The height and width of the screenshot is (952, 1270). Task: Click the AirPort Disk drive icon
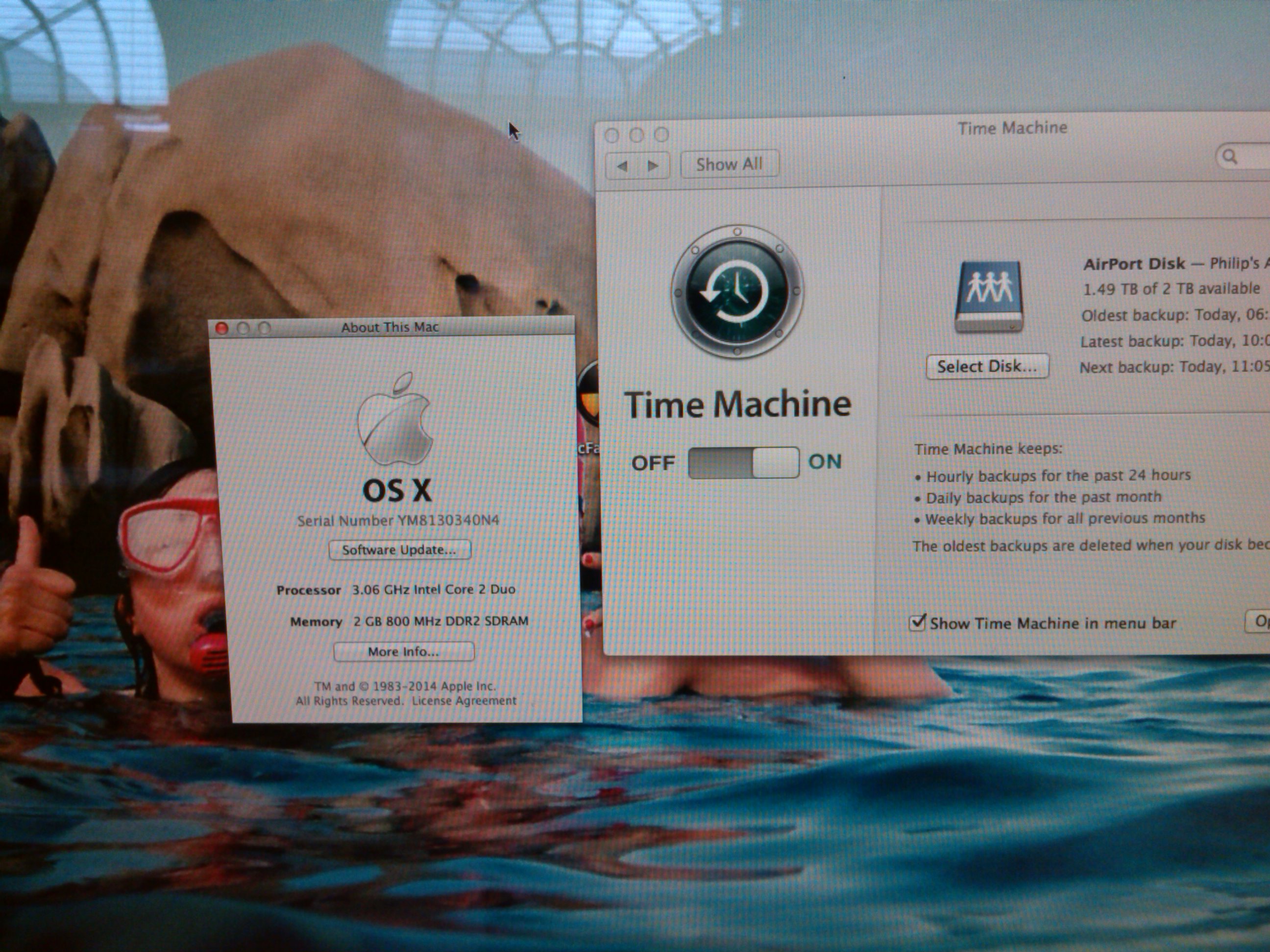pos(989,297)
